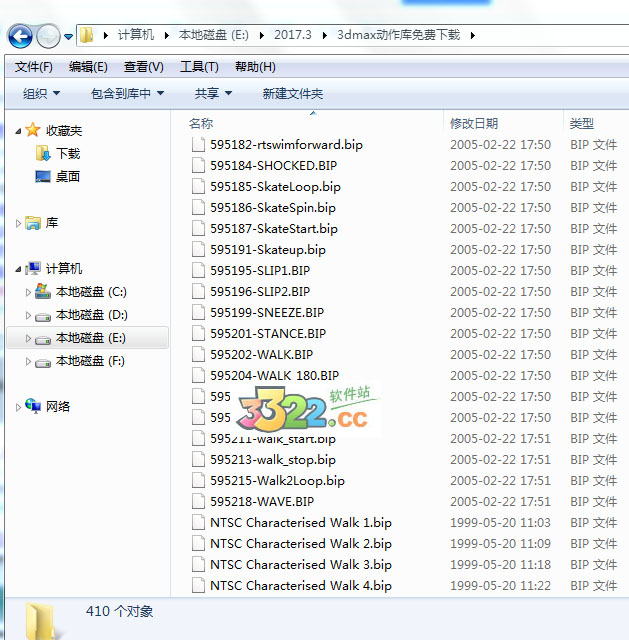Expand the 本地磁盘 (F:) tree node
Screen dimensions: 629x640
[x=28, y=361]
